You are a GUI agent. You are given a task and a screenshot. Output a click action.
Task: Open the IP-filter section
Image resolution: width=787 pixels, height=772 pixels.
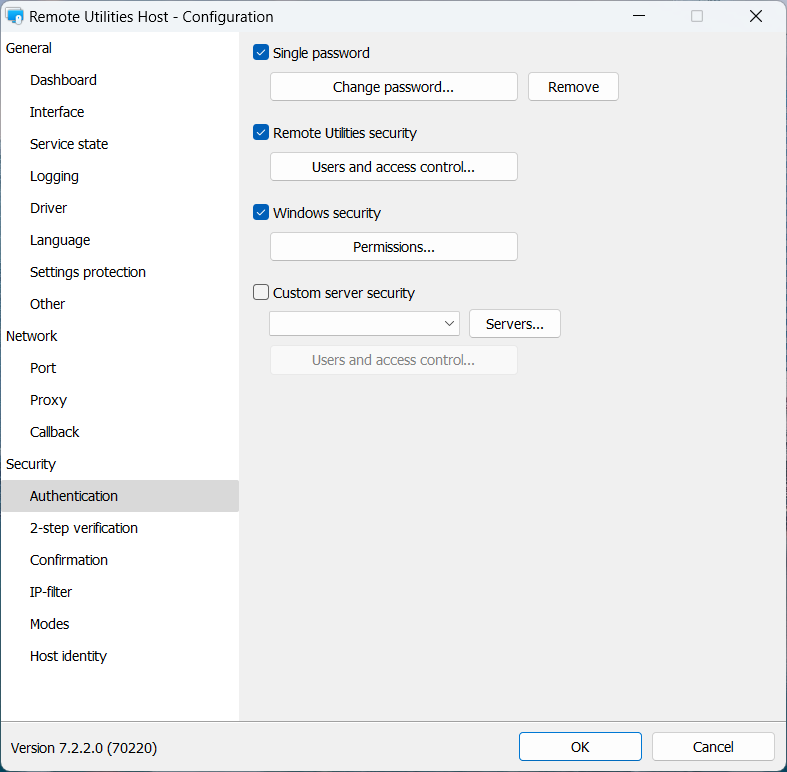pos(51,592)
